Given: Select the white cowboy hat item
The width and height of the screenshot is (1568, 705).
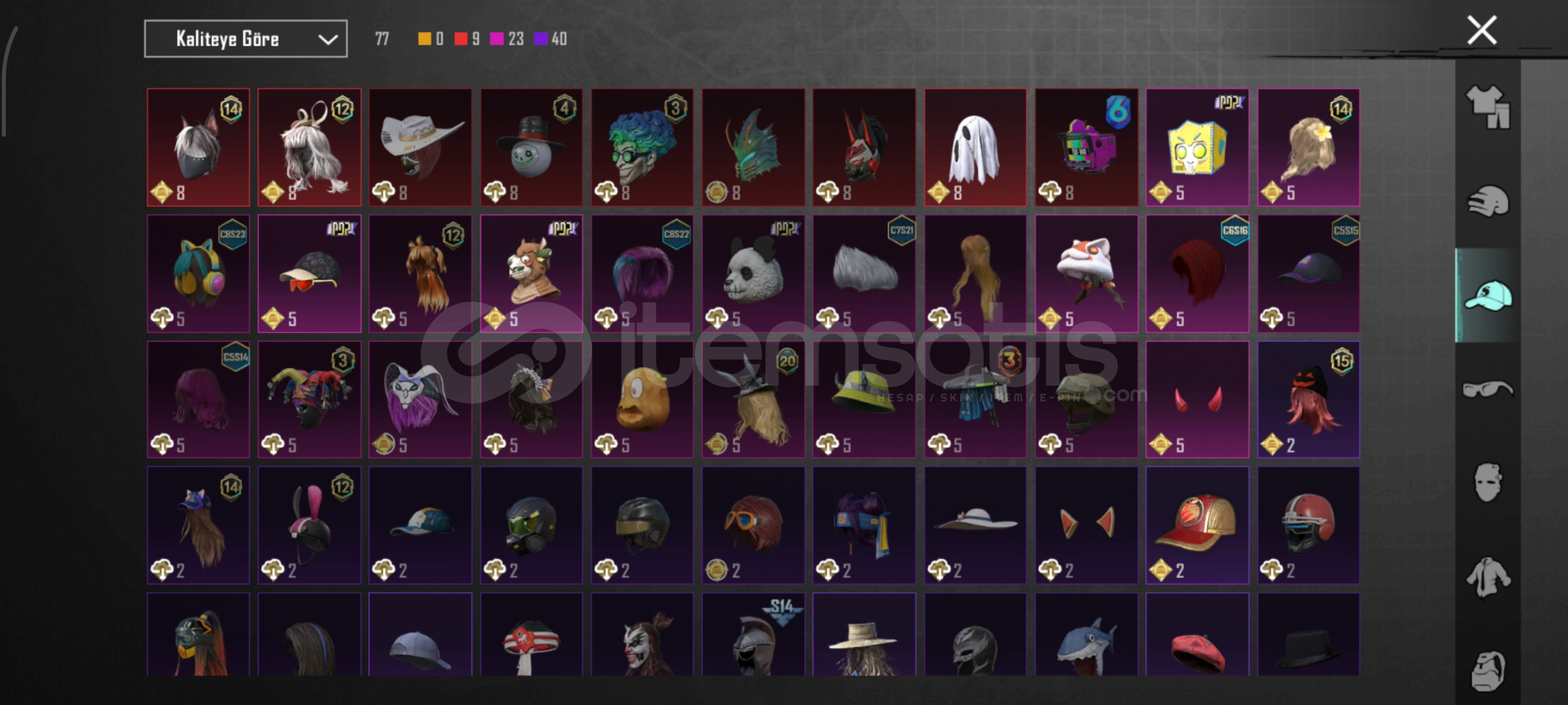Looking at the screenshot, I should pos(420,148).
